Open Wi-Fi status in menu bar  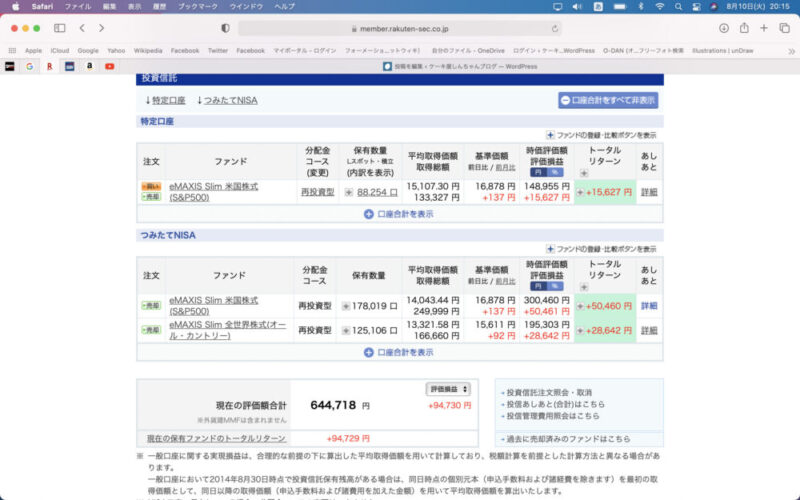[660, 7]
